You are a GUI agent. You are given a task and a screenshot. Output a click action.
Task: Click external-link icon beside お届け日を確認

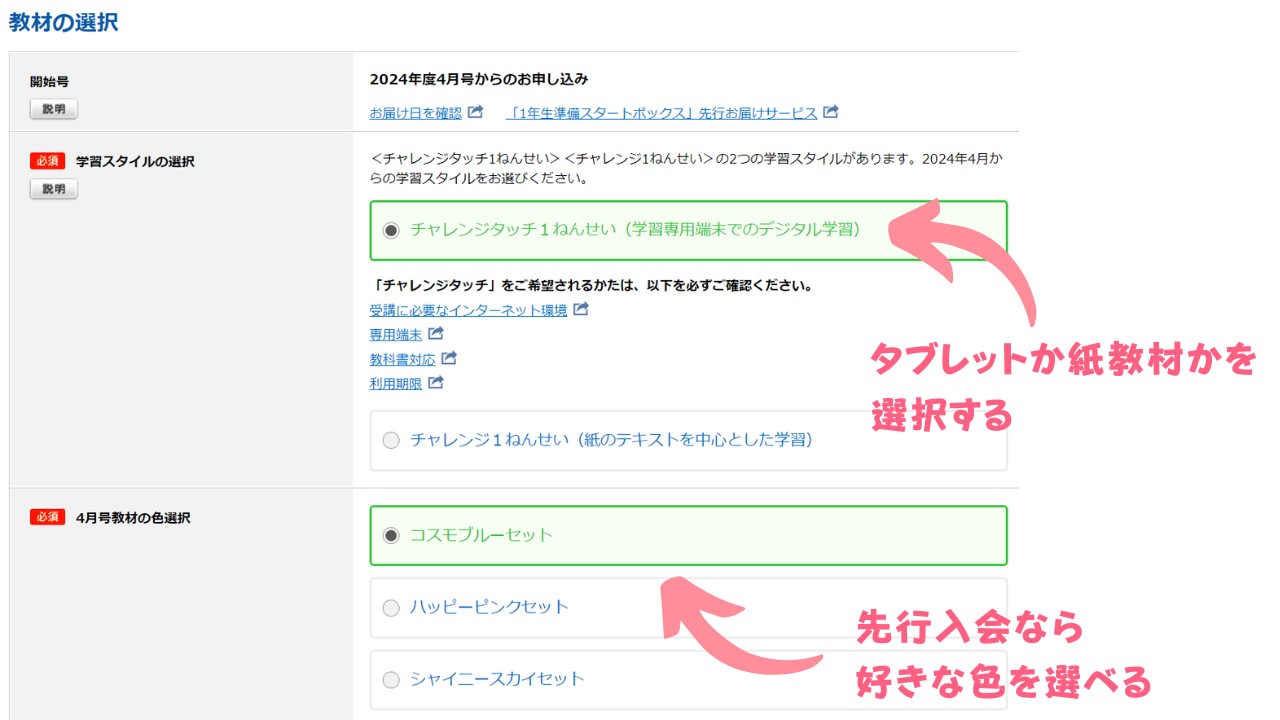[x=476, y=112]
